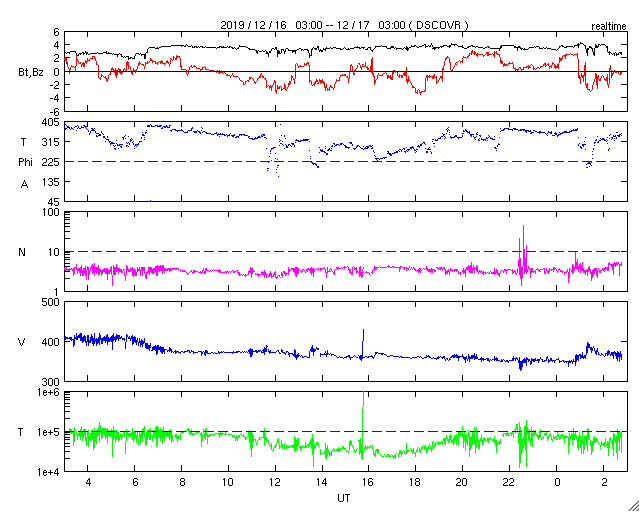The image size is (640, 512).
Task: Click the 'T' label above the Phi label
Action: [23, 142]
